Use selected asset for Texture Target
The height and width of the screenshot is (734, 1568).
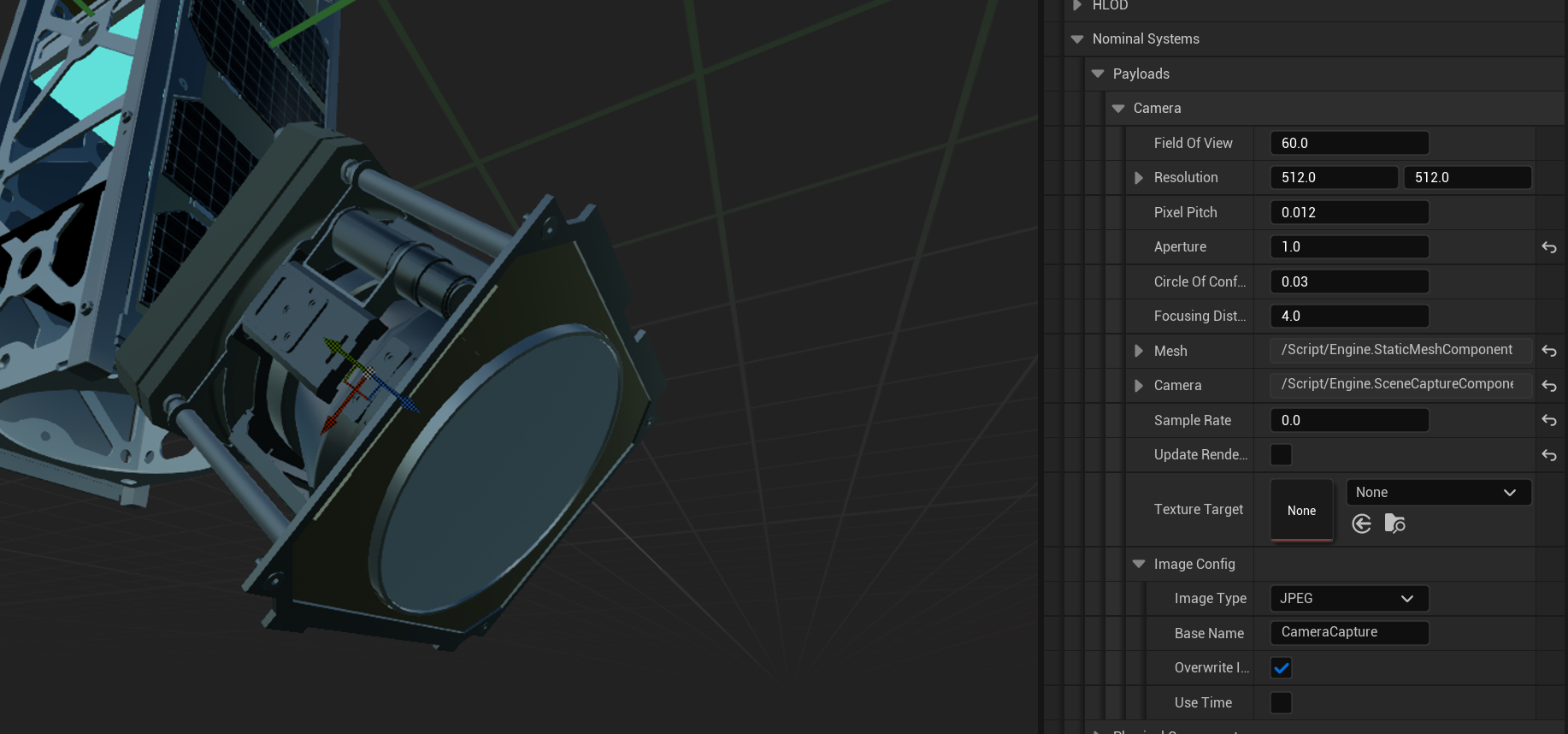pos(1362,524)
